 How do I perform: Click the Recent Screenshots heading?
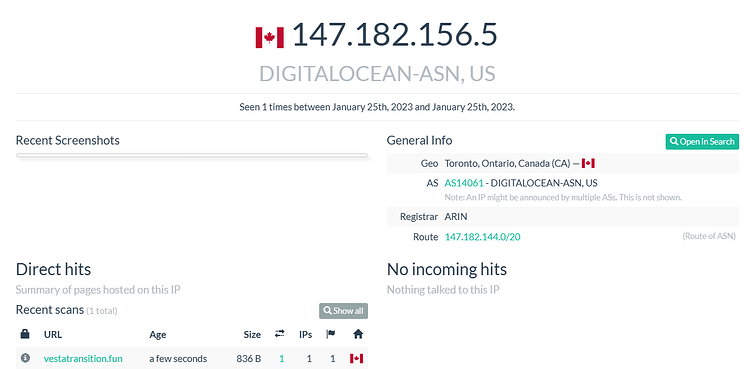67,140
